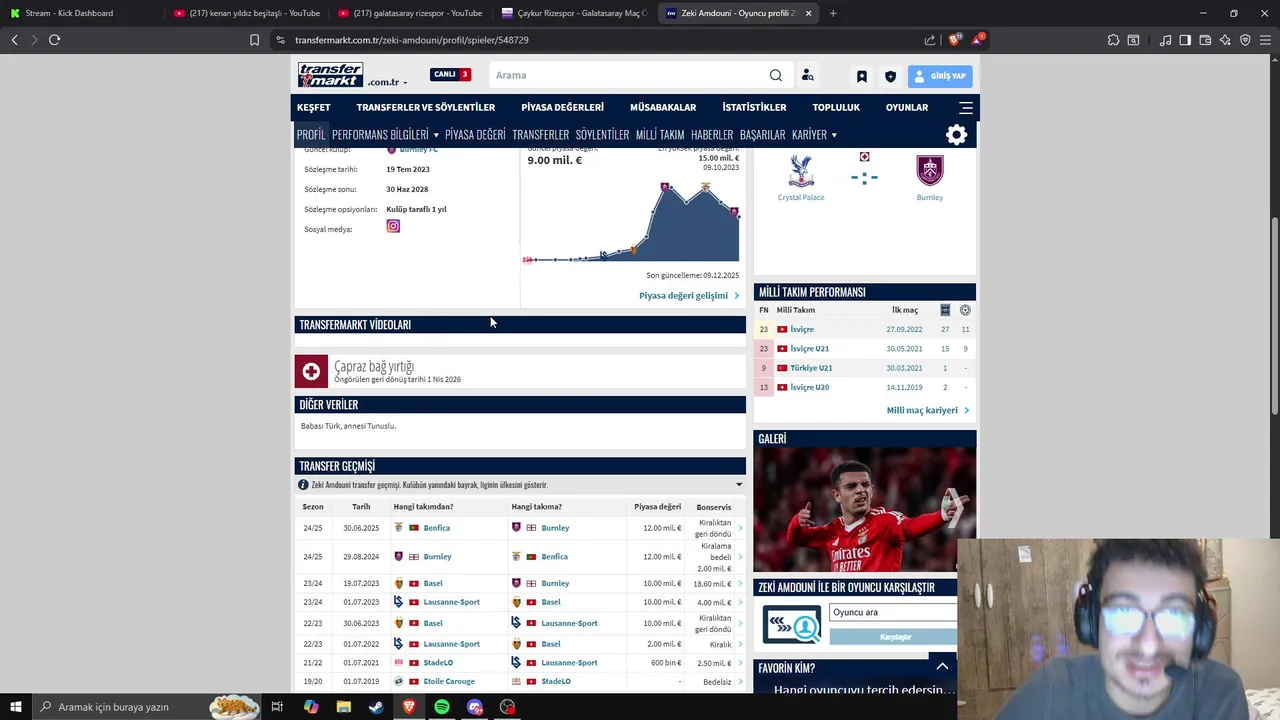The image size is (1280, 720).
Task: Expand the FAVORİN KİM? panel with the up chevron
Action: click(942, 667)
